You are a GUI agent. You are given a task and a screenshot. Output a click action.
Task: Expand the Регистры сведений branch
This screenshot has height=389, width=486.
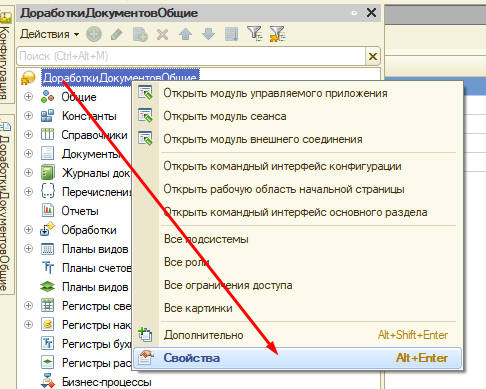pyautogui.click(x=29, y=306)
